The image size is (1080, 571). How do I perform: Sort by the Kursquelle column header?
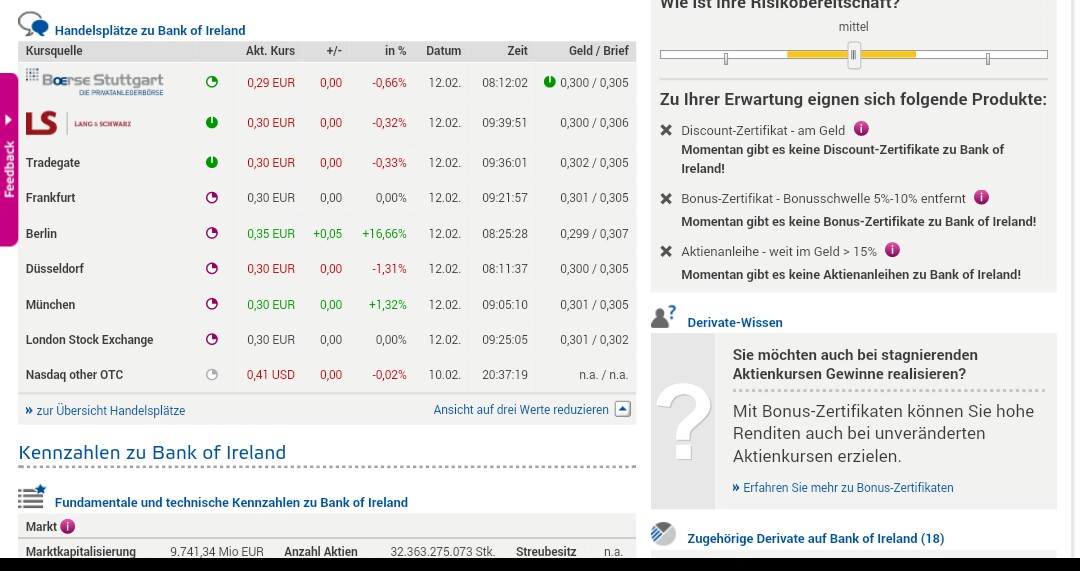click(54, 50)
